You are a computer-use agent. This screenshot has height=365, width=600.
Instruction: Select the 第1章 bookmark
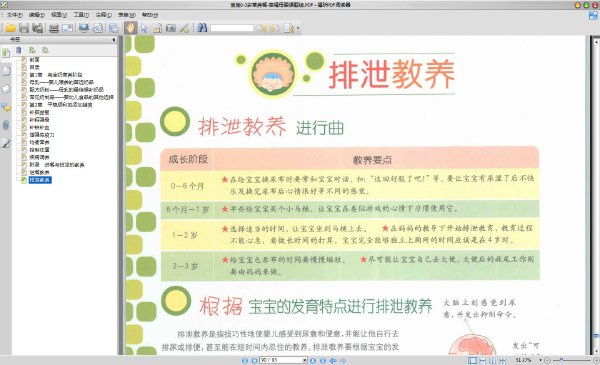[56, 75]
